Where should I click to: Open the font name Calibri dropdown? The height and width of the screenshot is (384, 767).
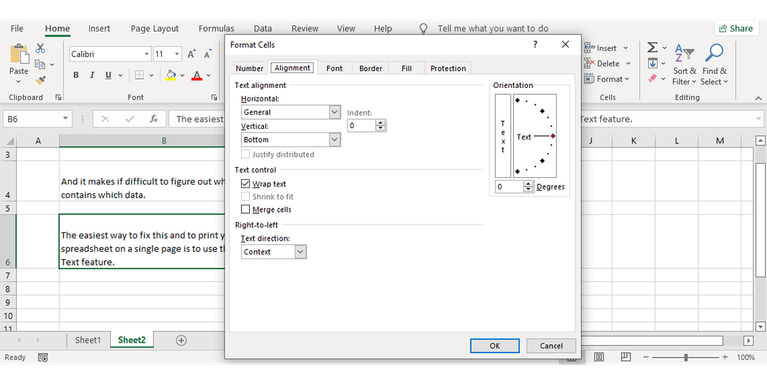146,54
